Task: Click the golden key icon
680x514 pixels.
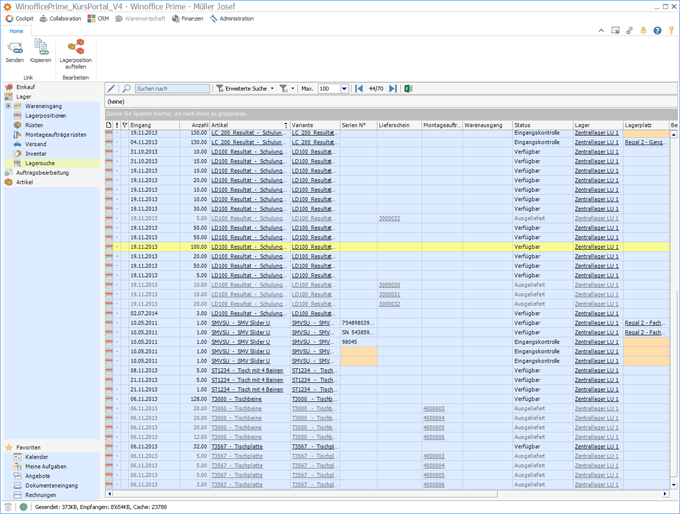Action: (x=671, y=30)
